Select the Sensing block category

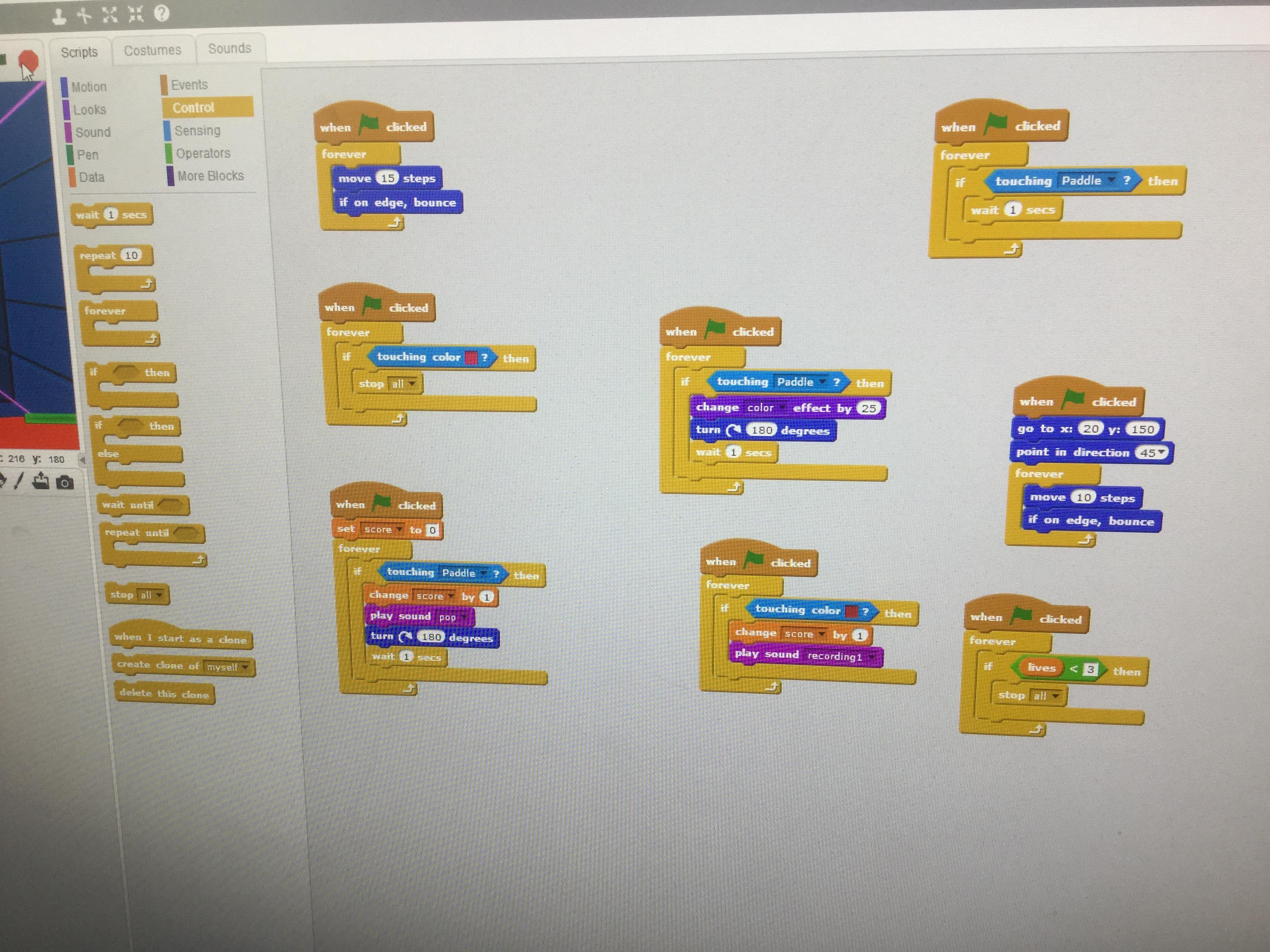[x=197, y=131]
